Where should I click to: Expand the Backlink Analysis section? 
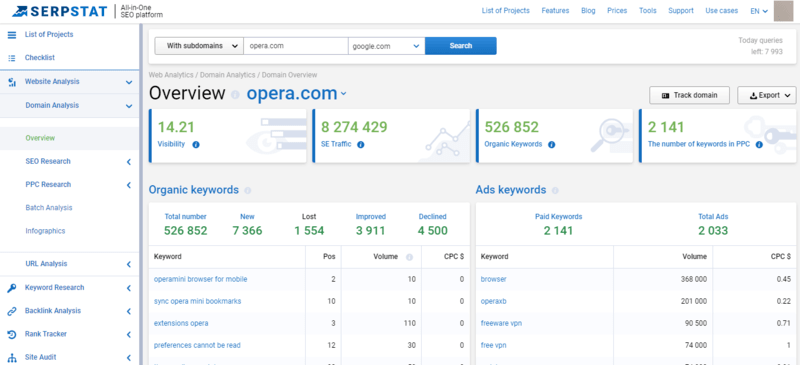point(129,311)
